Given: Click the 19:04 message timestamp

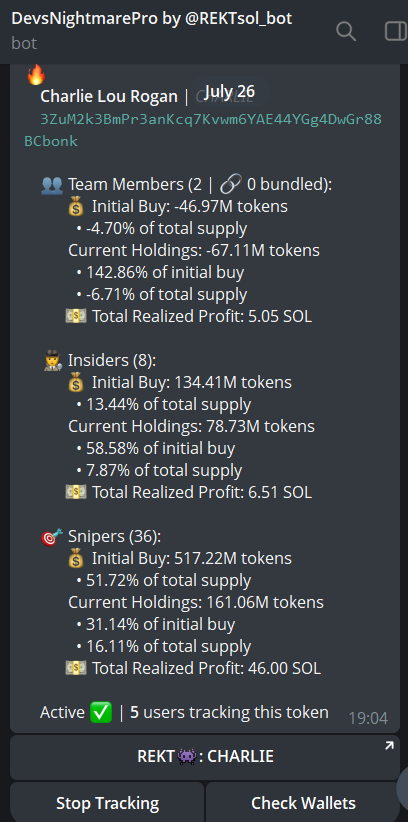Looking at the screenshot, I should pos(368,718).
